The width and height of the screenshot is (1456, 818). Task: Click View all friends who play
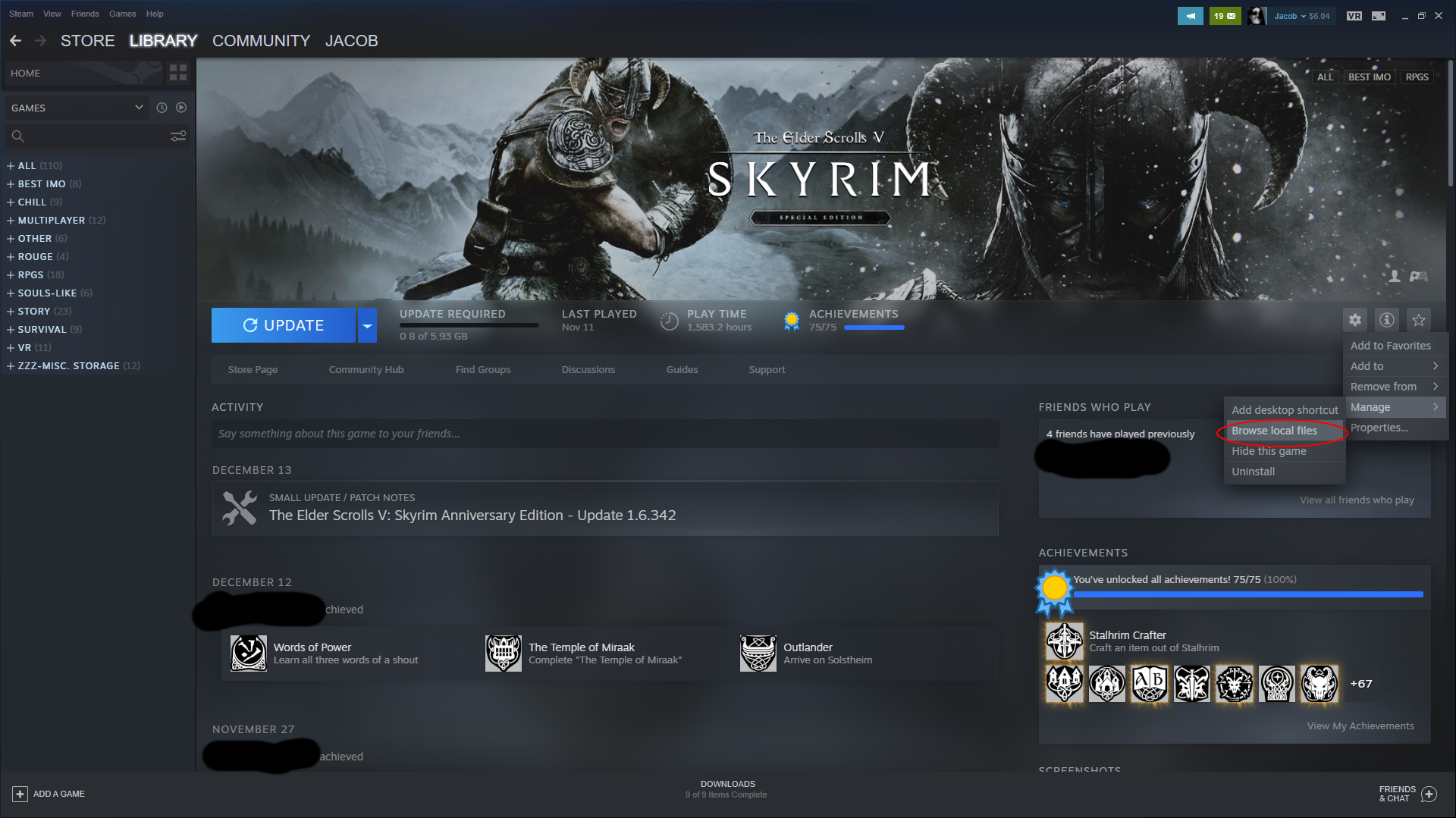point(1357,500)
